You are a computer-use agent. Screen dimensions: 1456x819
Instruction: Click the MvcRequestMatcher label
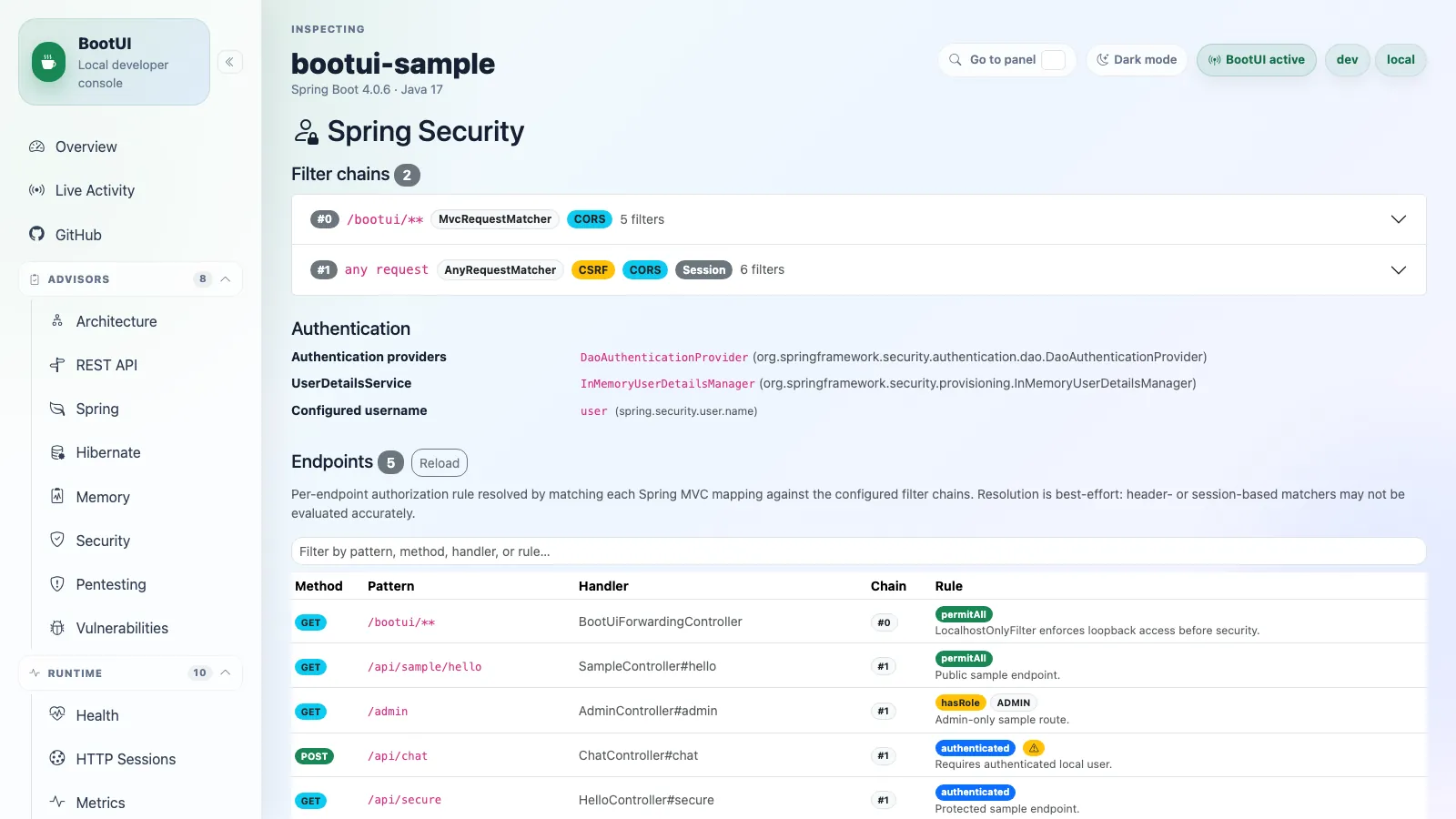[495, 219]
